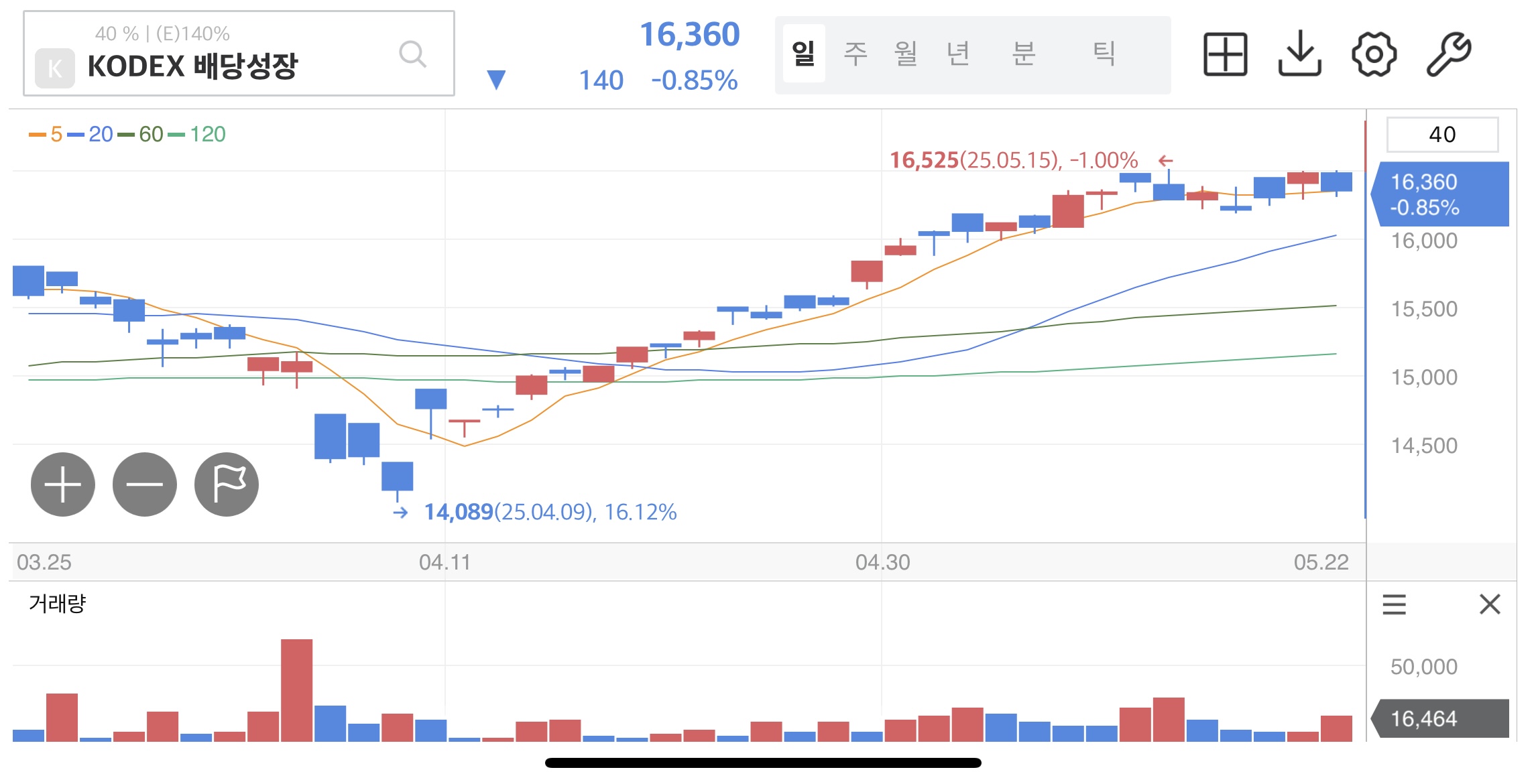Screen dimensions: 1534x784
Task: Switch to 월 monthly chart tab
Action: pyautogui.click(x=906, y=54)
